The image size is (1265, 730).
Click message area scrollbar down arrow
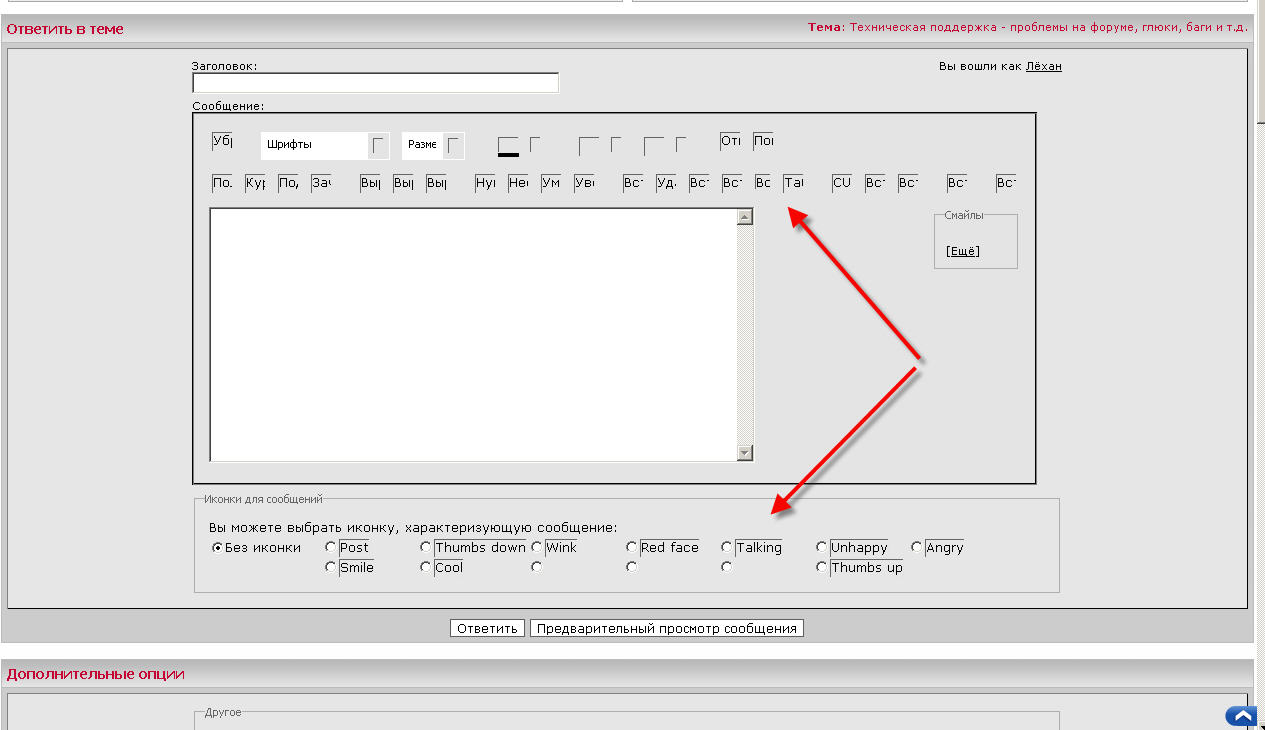click(x=744, y=453)
